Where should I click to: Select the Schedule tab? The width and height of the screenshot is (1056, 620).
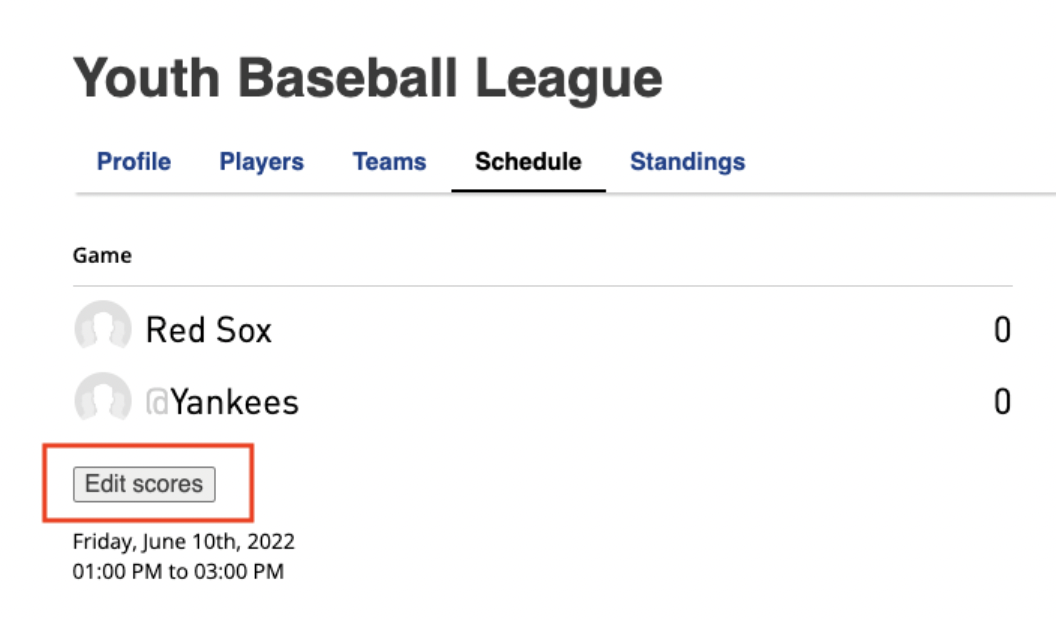click(528, 162)
